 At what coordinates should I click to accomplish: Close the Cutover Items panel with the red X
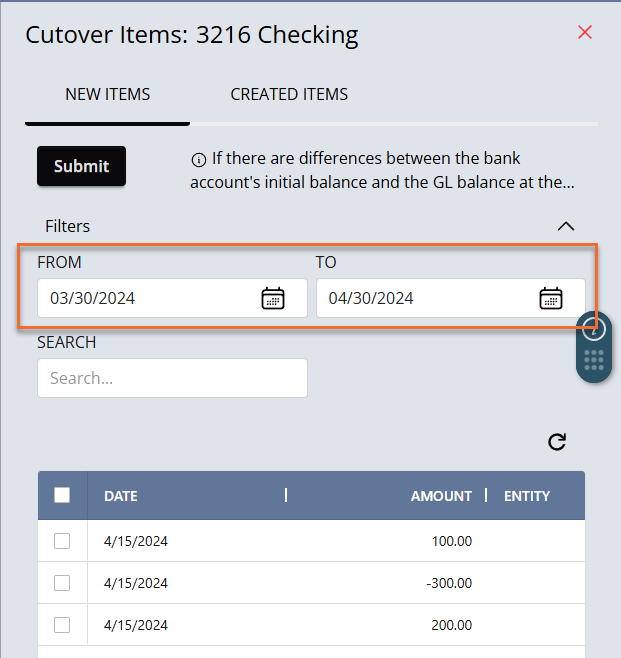pos(584,32)
